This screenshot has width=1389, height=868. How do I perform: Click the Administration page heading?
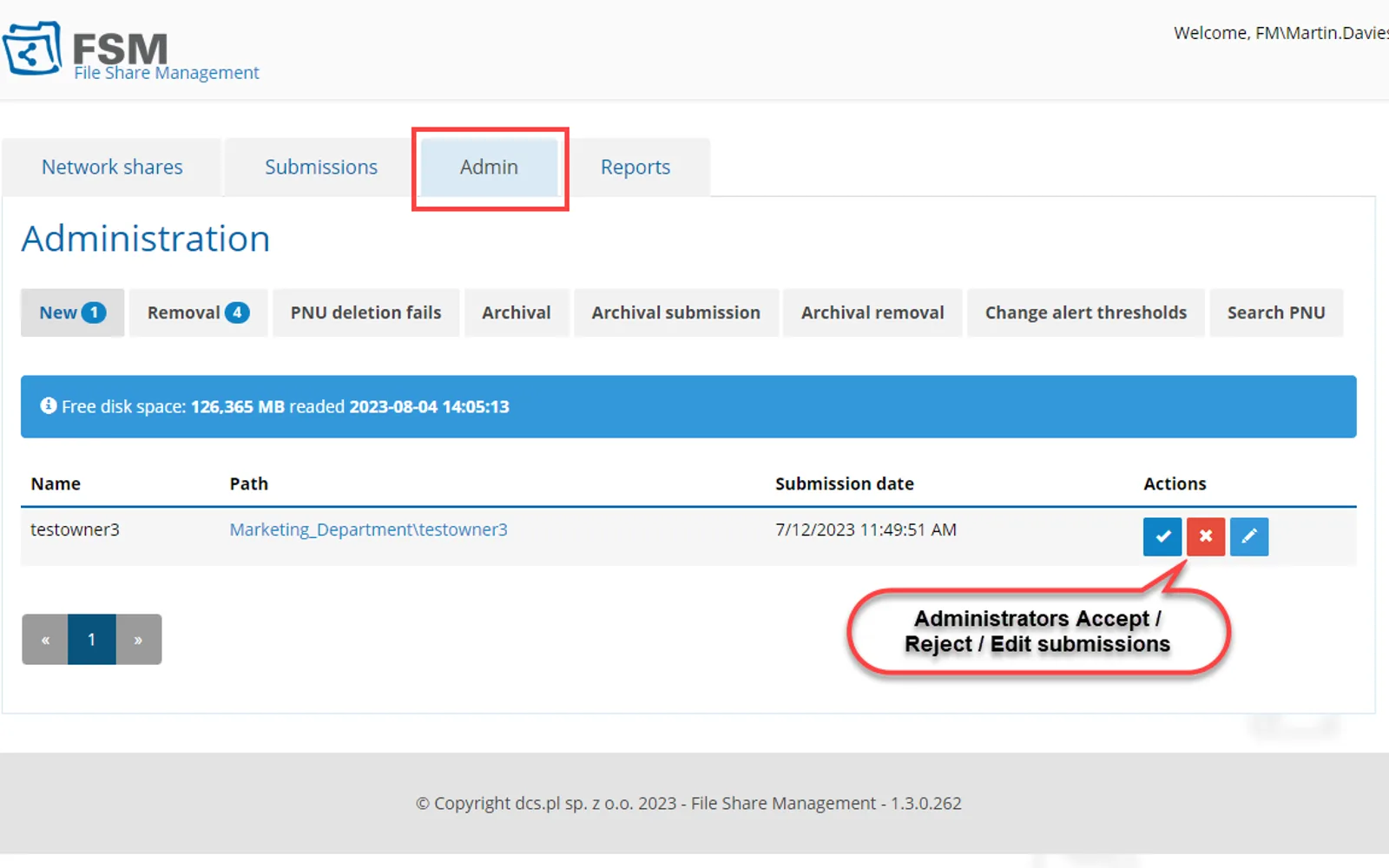(146, 239)
